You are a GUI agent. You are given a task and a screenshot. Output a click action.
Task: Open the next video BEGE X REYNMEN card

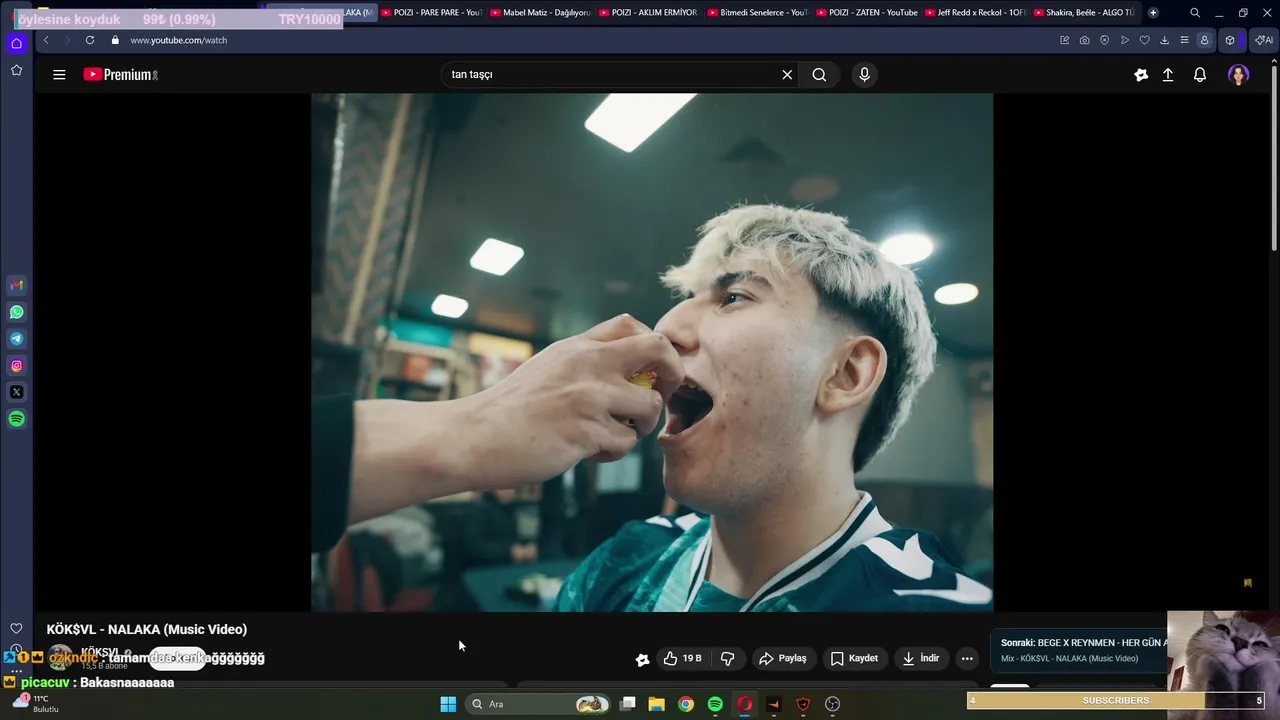[x=1080, y=650]
